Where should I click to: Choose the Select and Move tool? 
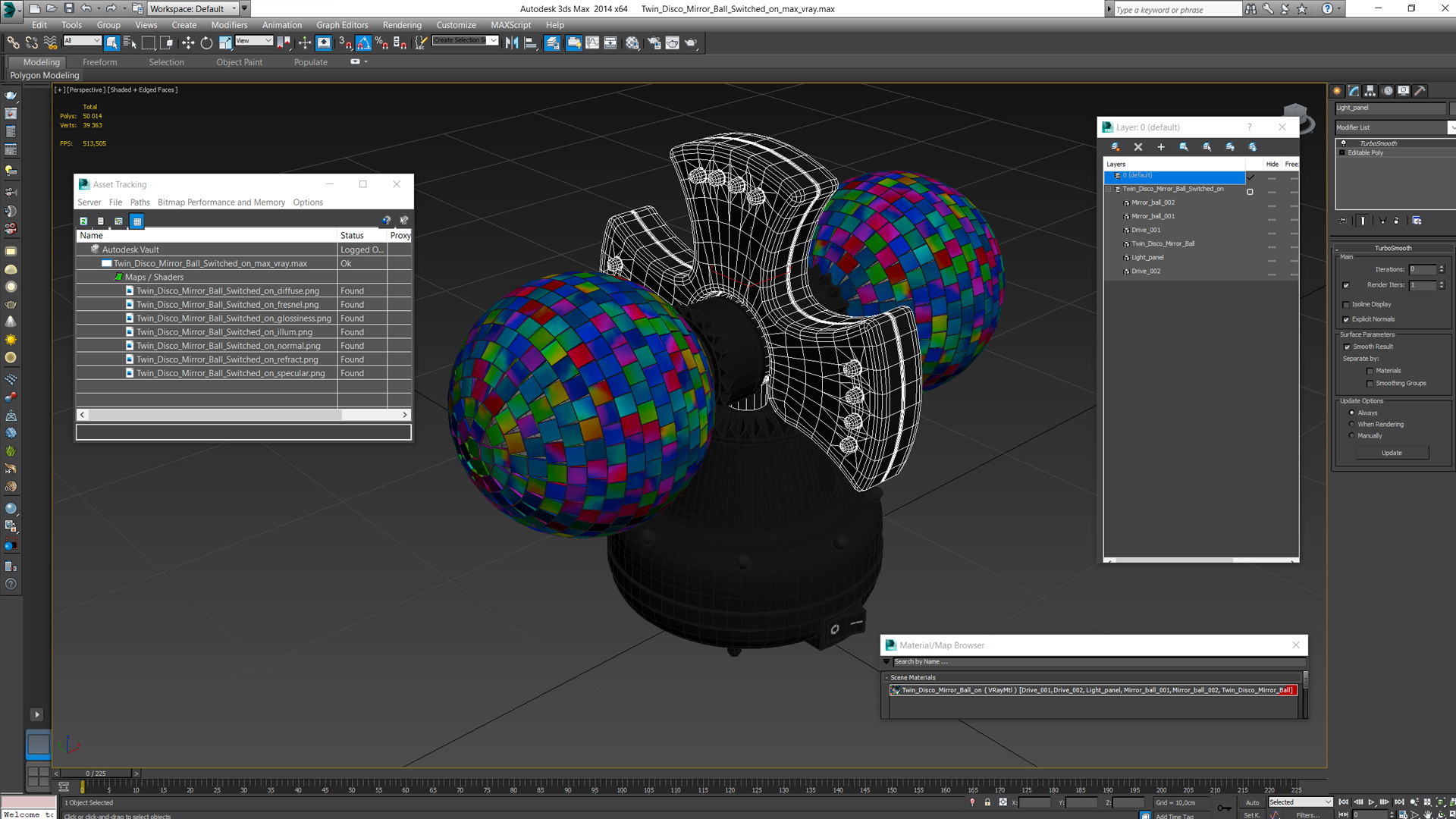[x=188, y=43]
